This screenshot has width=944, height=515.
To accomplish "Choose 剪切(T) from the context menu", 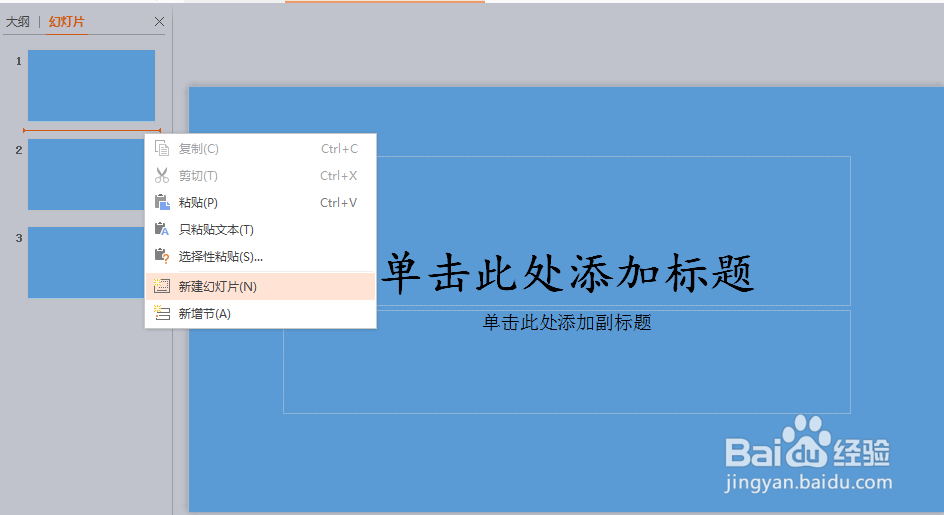I will tap(261, 175).
